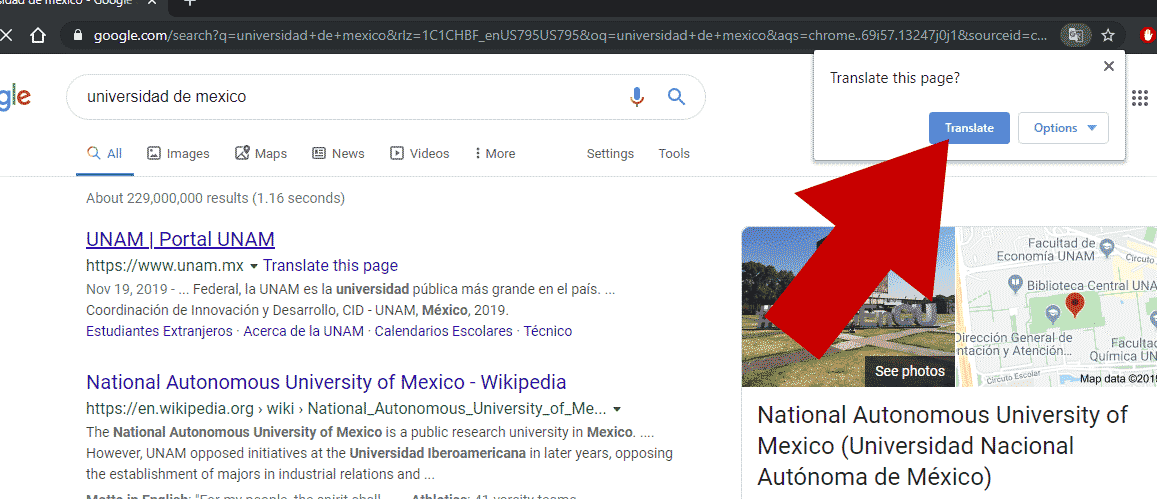
Task: Open the Técnico sitelink
Action: pos(548,331)
